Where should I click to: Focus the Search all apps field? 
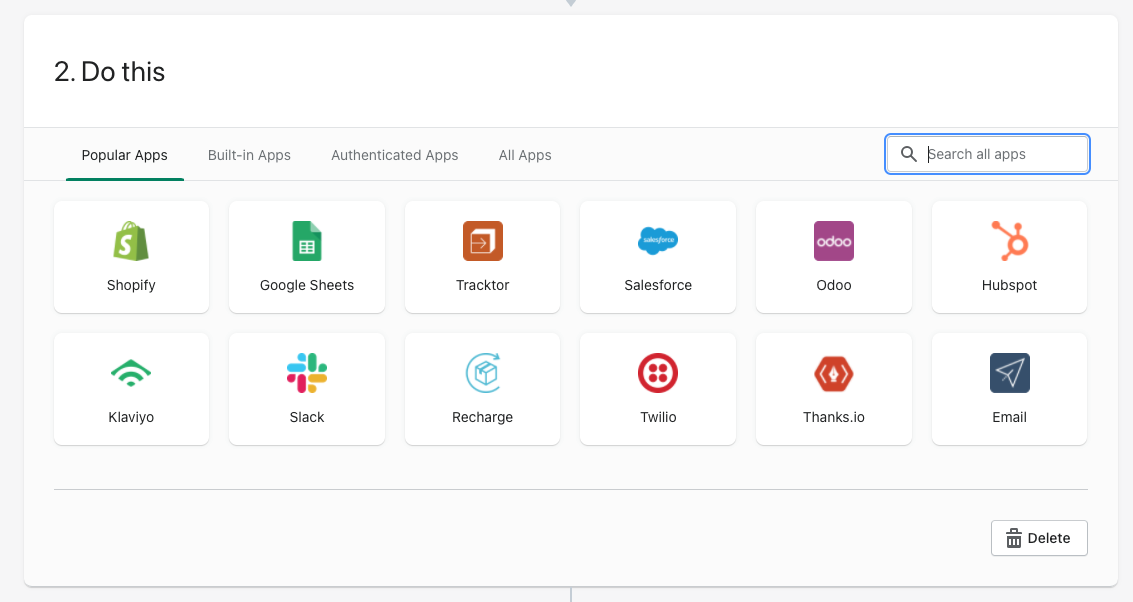(987, 154)
